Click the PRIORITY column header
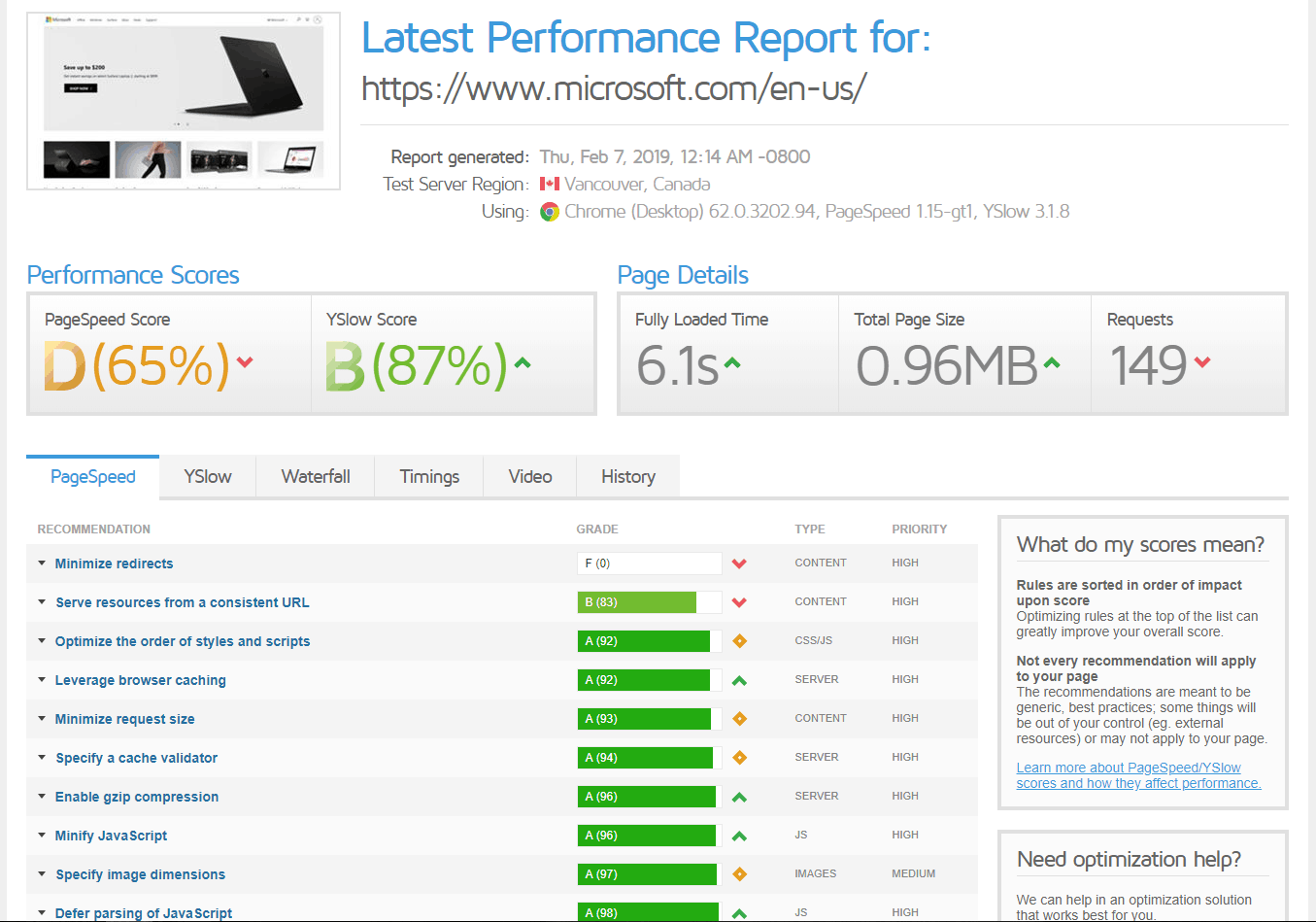Viewport: 1316px width, 922px height. [920, 529]
